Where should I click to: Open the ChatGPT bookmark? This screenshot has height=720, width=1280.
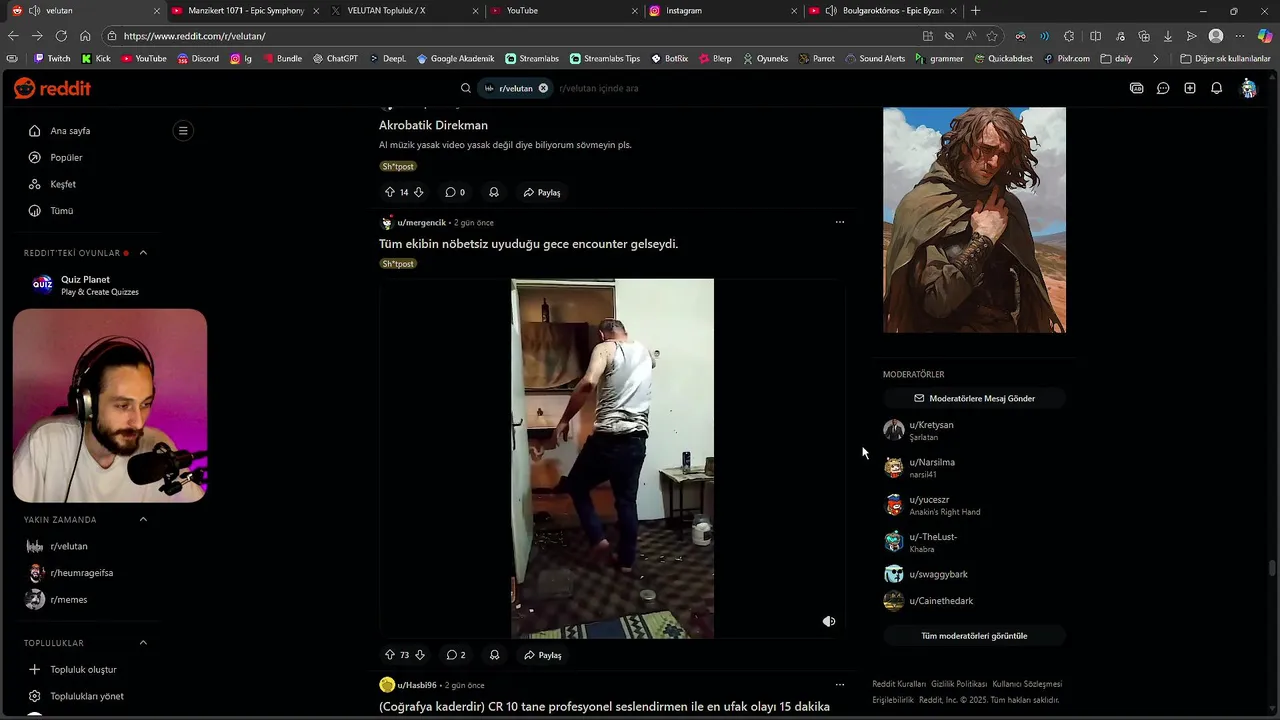(x=335, y=58)
